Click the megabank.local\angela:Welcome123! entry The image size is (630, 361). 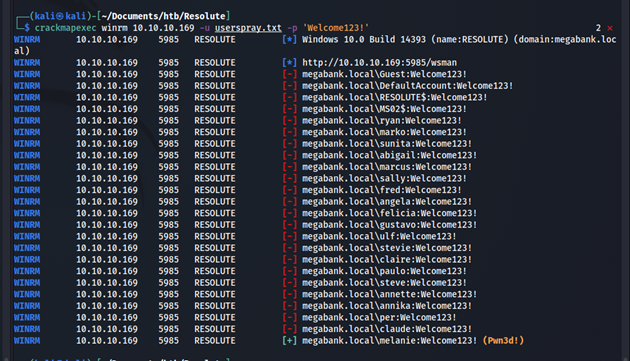click(x=387, y=202)
